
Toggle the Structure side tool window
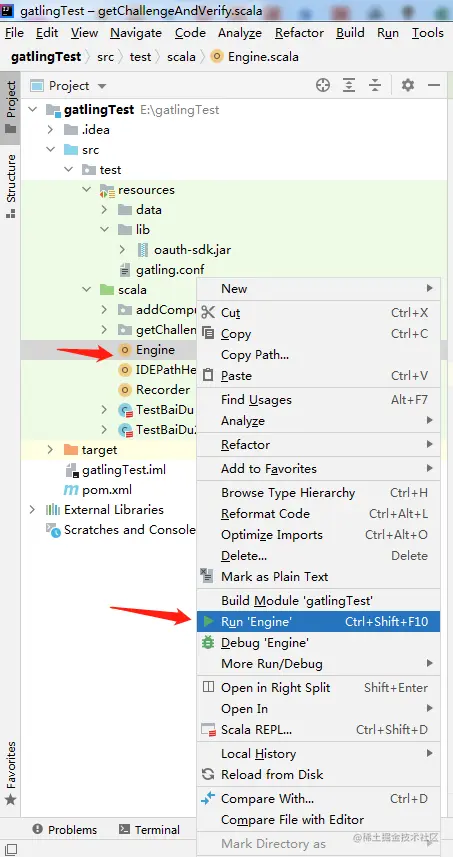pos(10,186)
